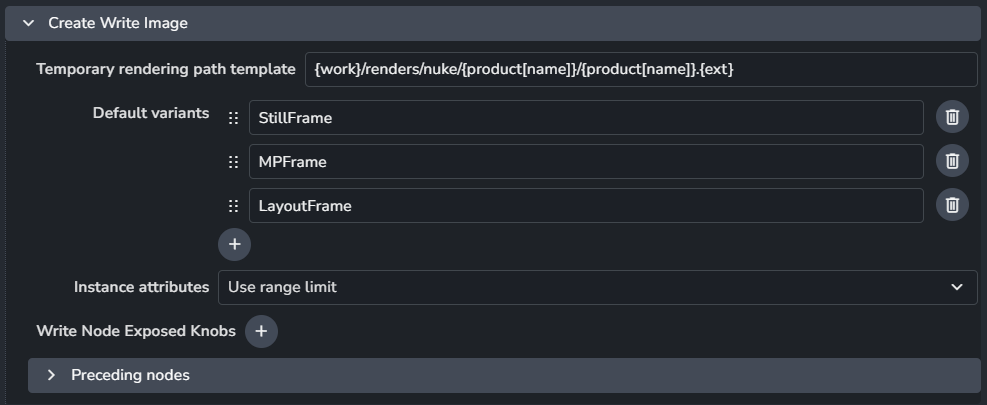This screenshot has height=405, width=987.
Task: Click the Write Node Exposed Knobs label
Action: [136, 331]
